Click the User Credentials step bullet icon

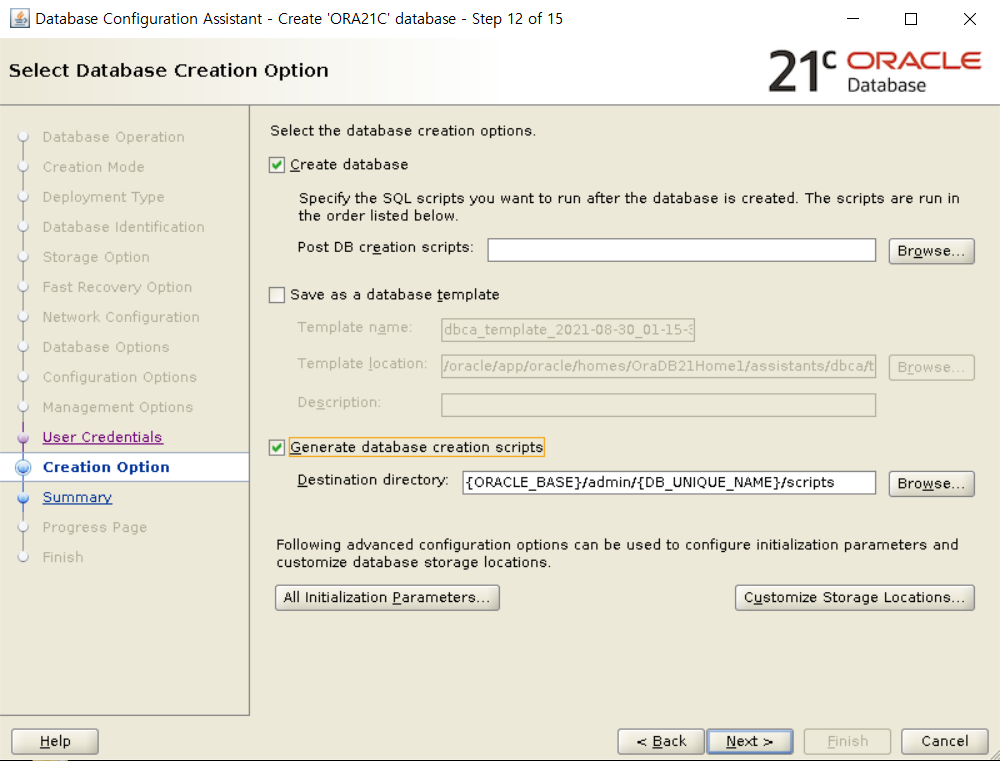[23, 438]
